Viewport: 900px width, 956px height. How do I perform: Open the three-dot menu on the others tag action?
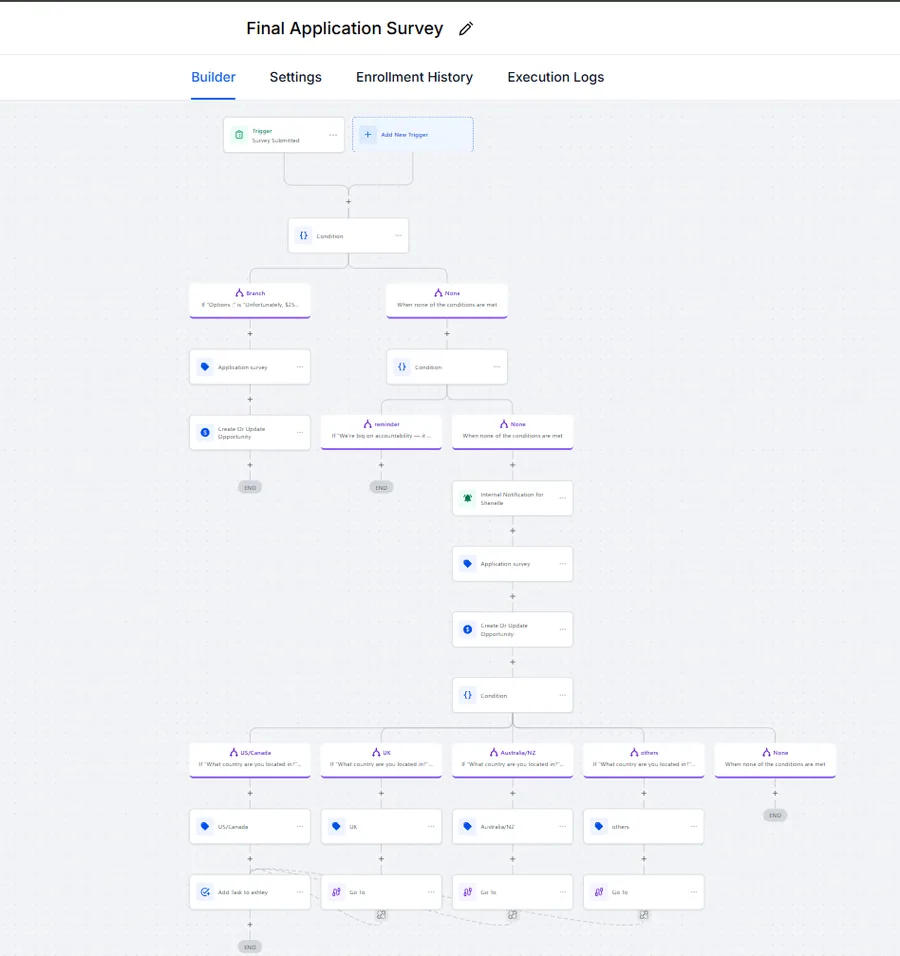(694, 826)
